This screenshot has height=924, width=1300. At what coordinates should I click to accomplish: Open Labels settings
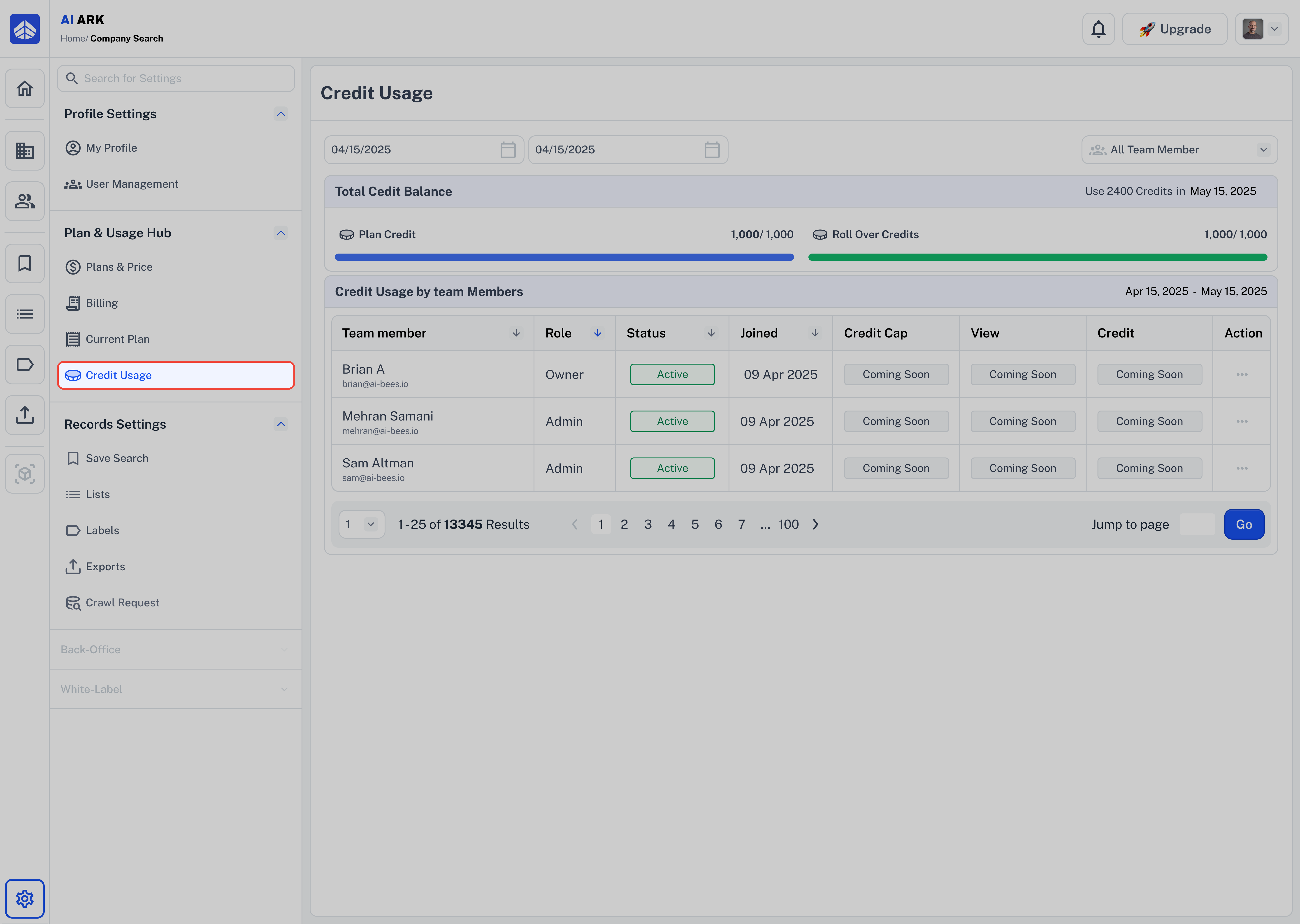click(x=175, y=530)
